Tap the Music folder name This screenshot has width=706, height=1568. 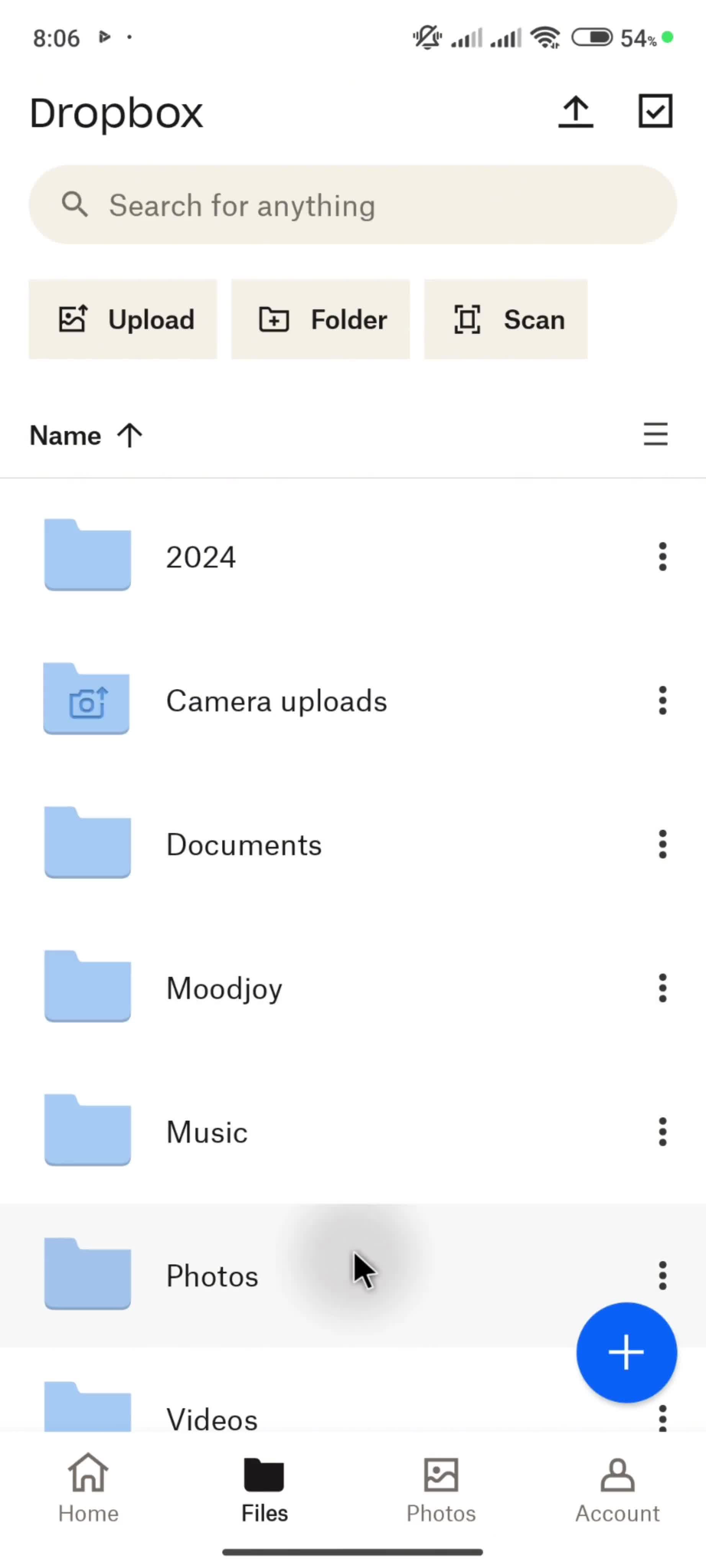[207, 1132]
